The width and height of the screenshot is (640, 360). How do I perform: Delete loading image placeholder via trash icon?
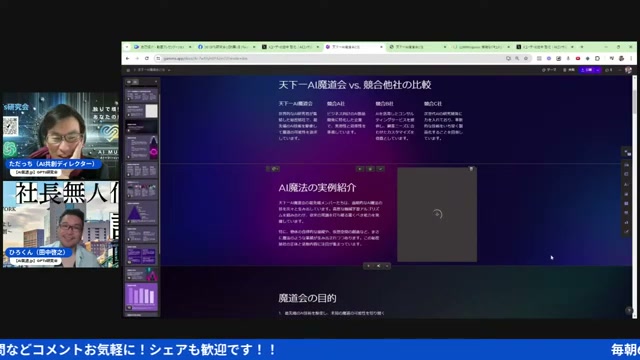click(x=471, y=169)
